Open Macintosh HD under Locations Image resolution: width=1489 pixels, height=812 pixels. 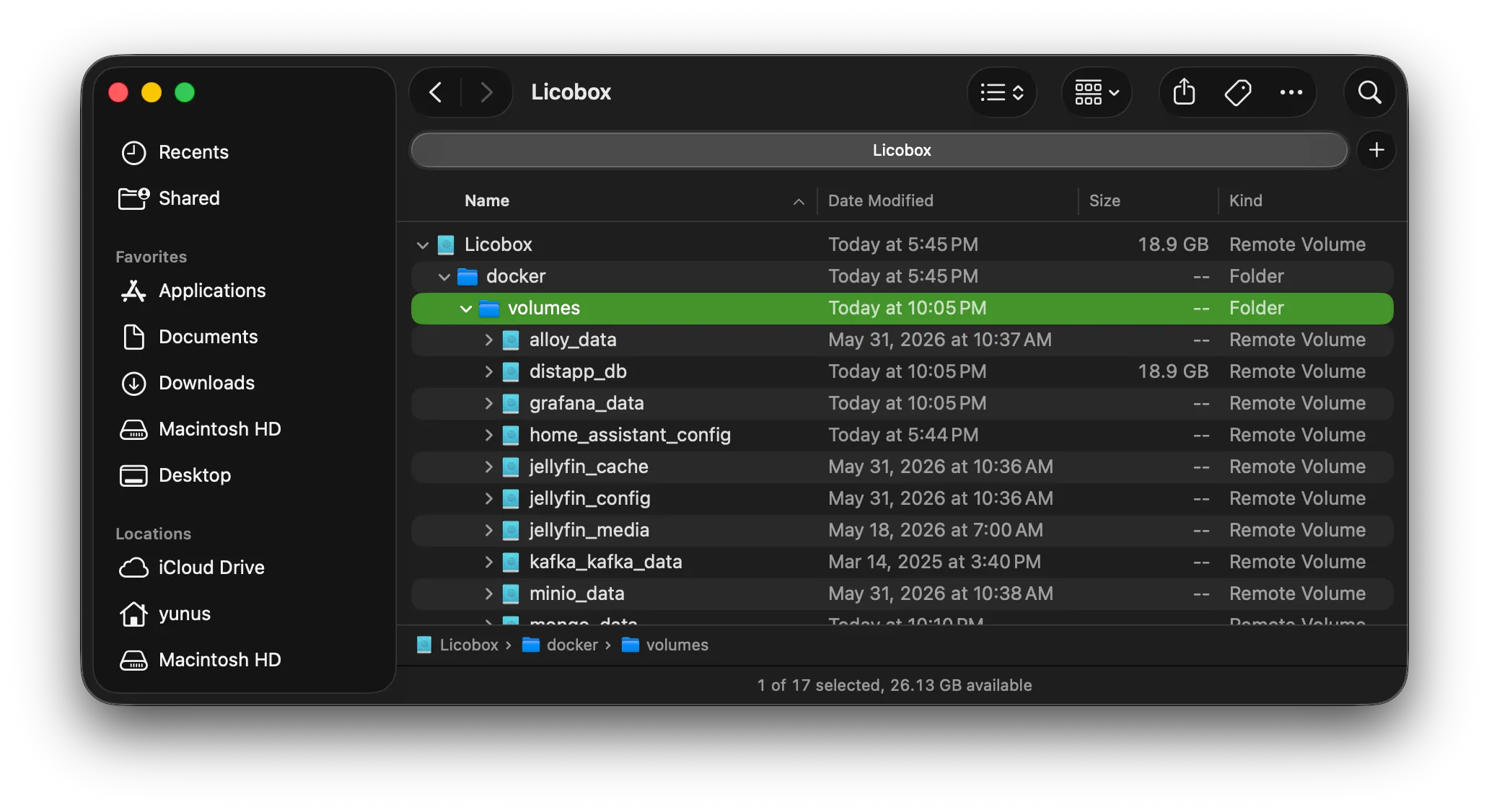[201, 660]
